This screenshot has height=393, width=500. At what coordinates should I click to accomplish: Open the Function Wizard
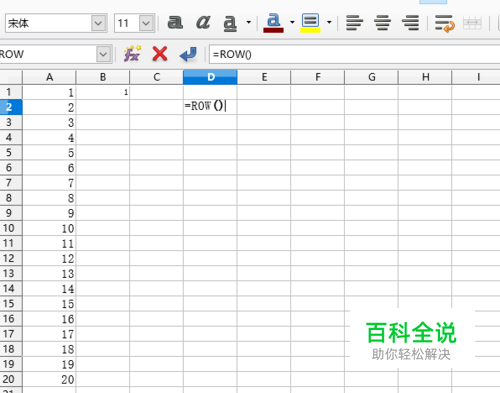click(132, 54)
